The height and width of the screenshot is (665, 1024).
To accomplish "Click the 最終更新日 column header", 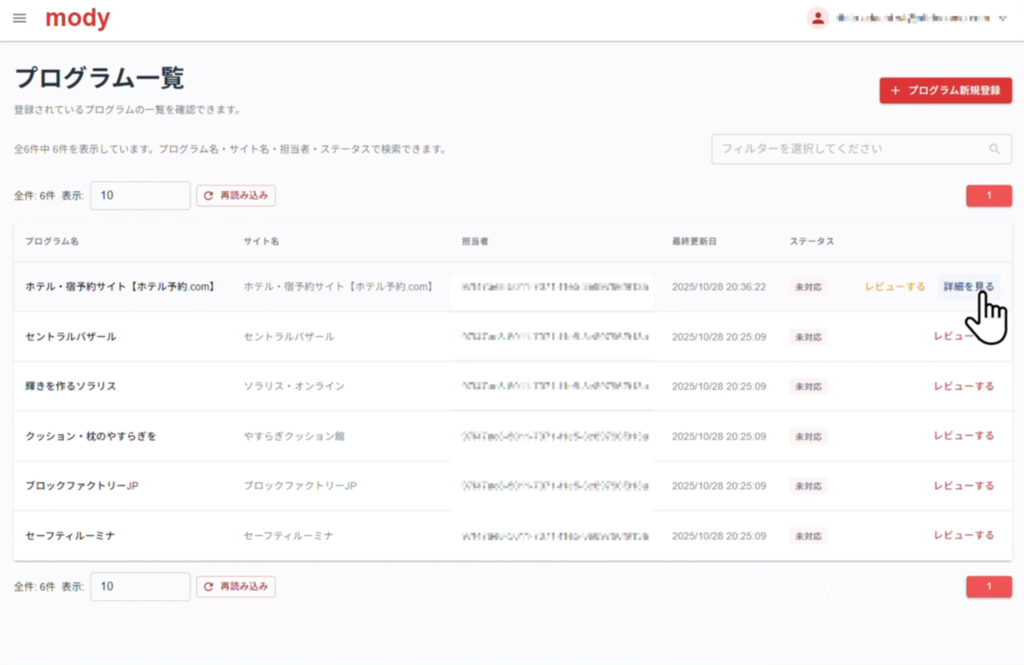I will (x=694, y=241).
